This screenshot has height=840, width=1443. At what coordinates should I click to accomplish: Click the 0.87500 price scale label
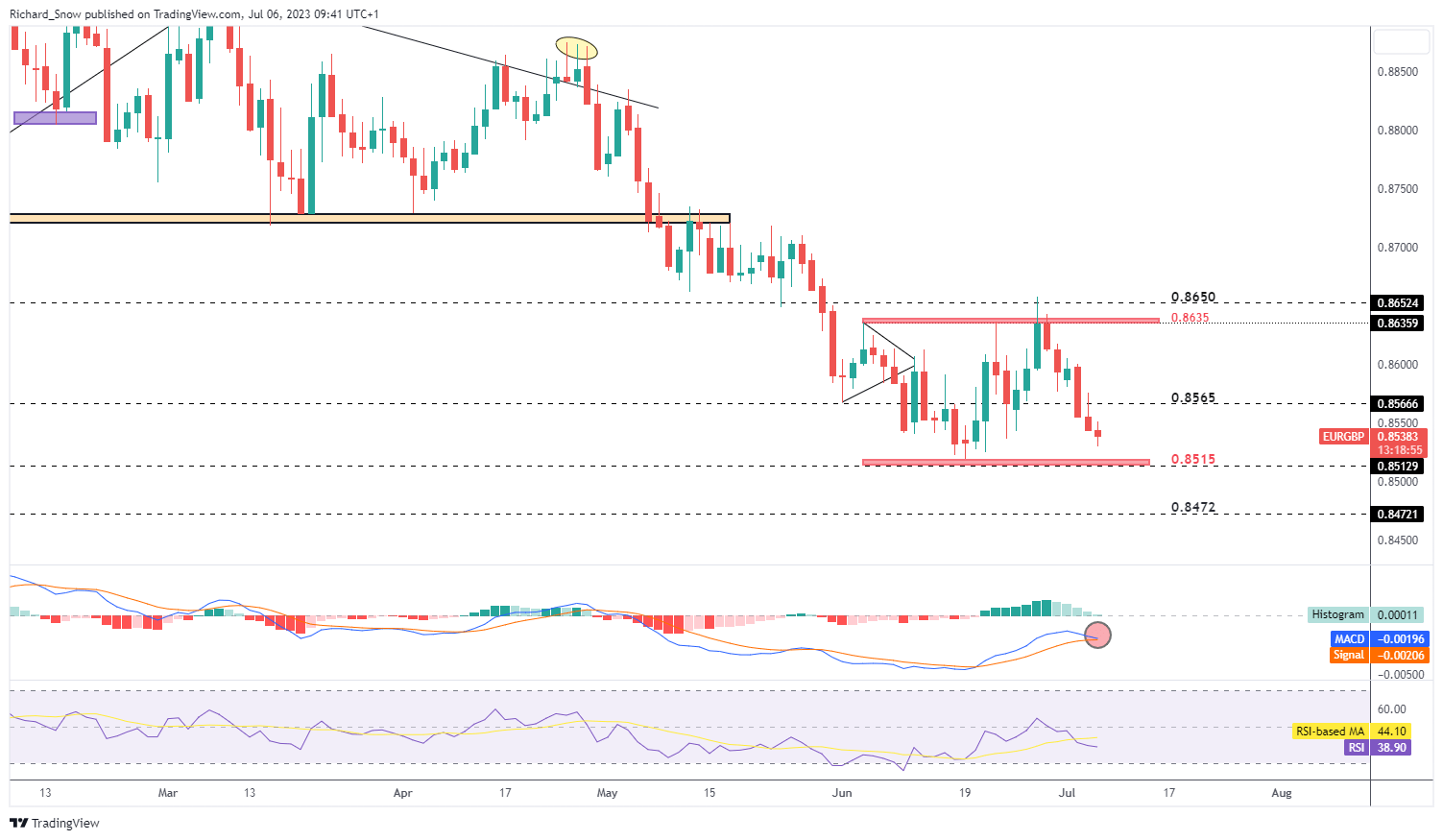(1398, 189)
